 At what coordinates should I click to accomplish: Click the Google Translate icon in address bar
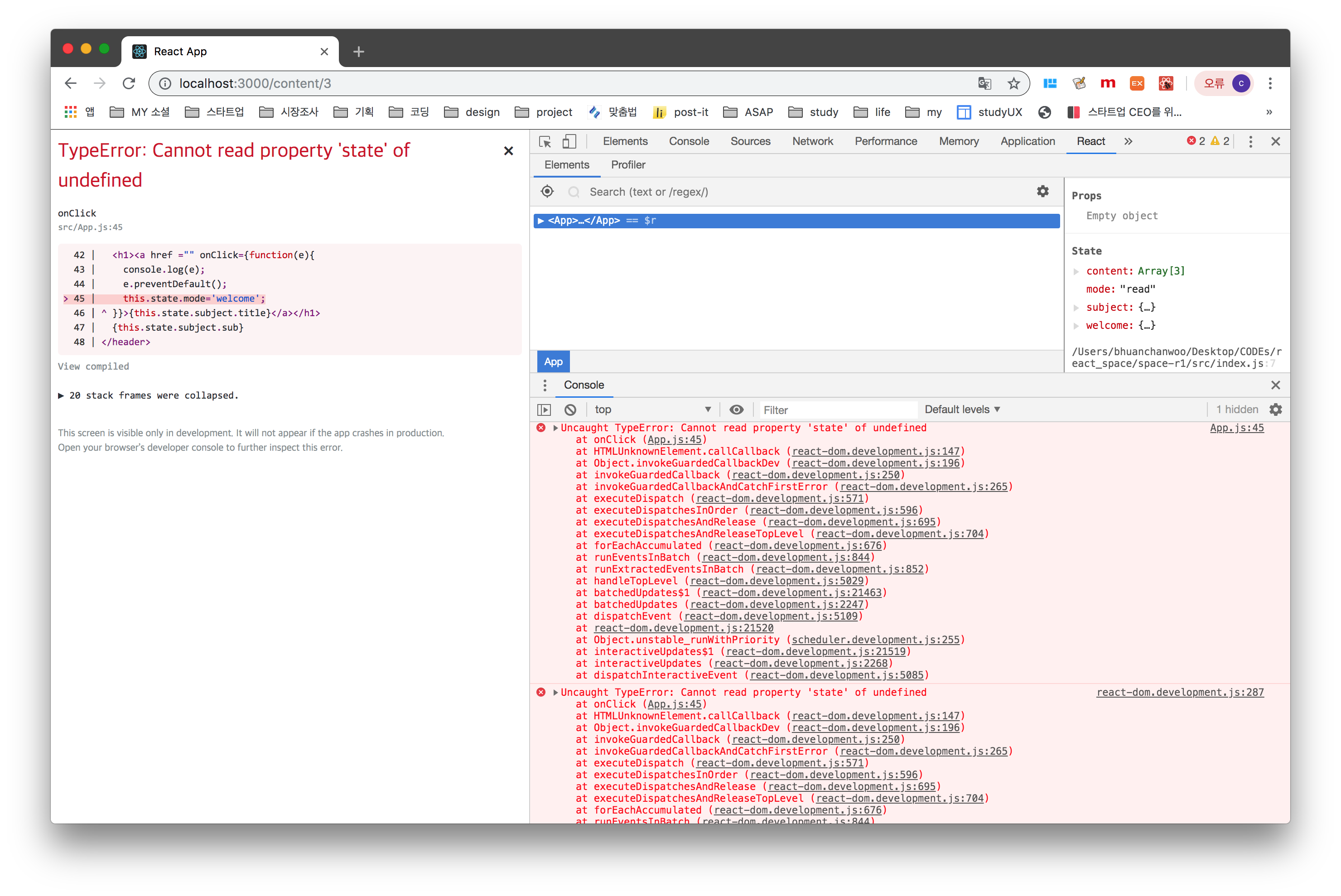click(x=984, y=83)
